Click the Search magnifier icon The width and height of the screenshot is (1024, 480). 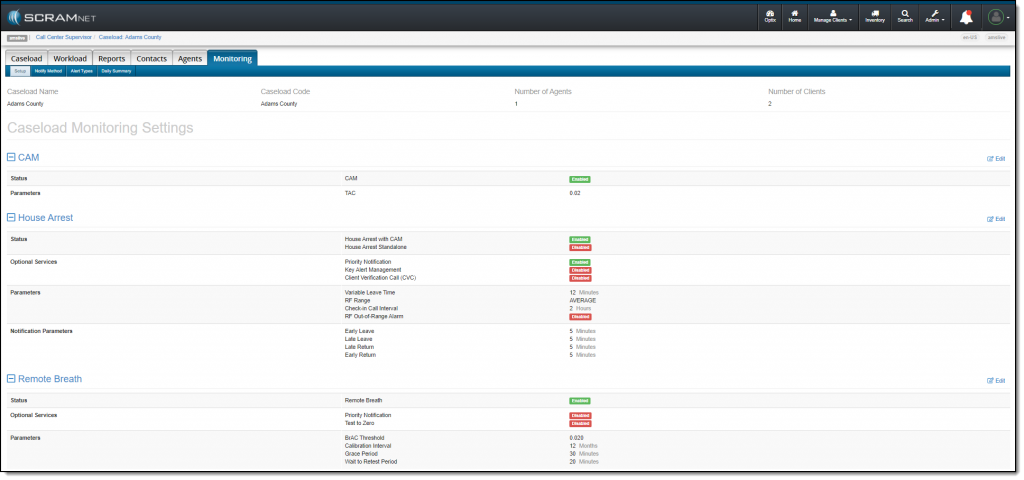[x=904, y=16]
